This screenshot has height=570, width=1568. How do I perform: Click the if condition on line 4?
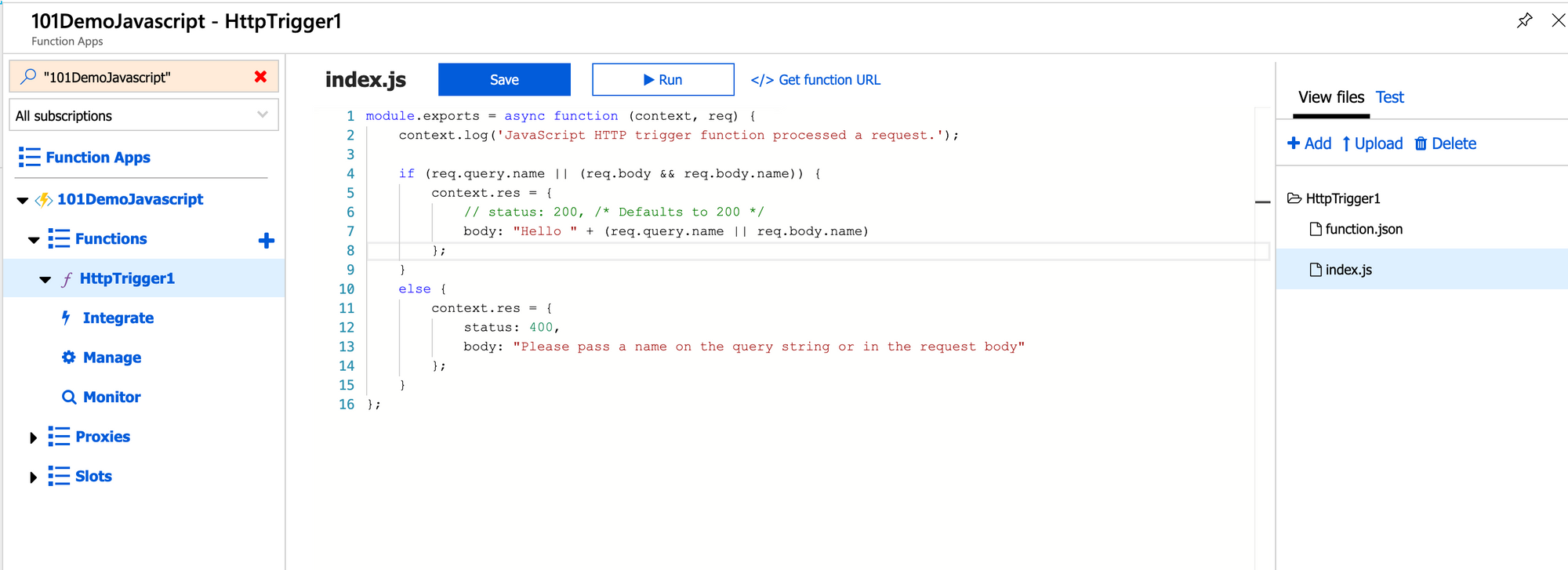click(x=609, y=173)
